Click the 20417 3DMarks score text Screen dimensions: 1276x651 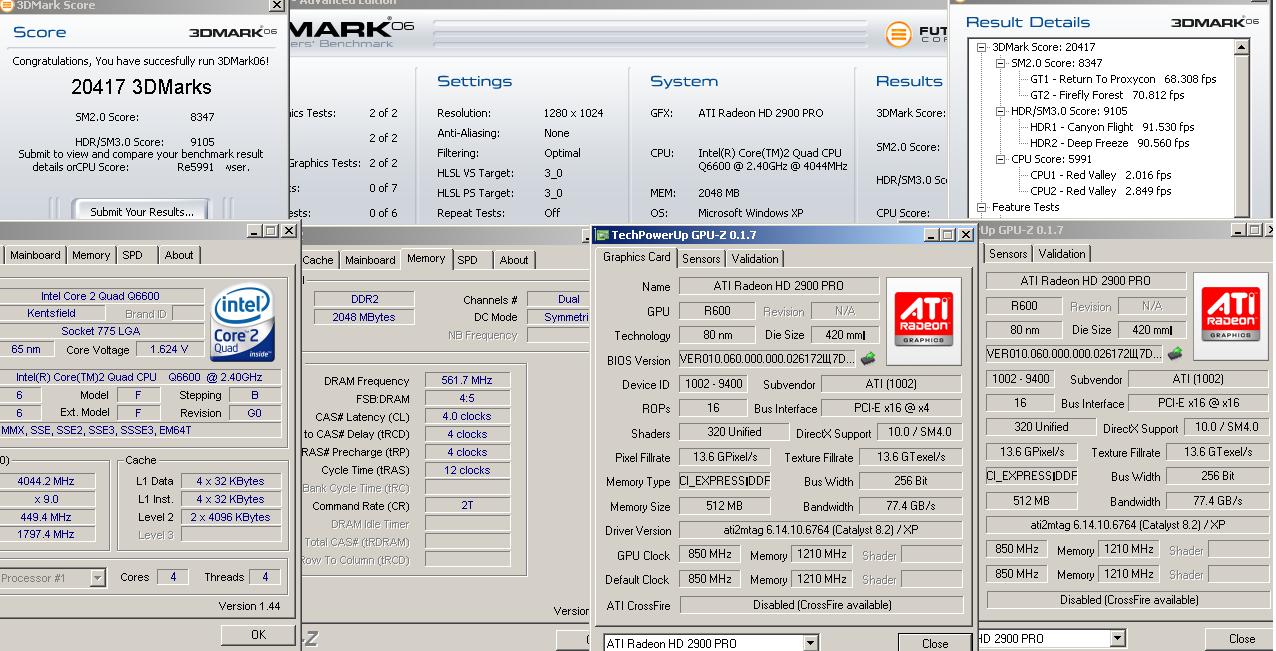(x=141, y=87)
